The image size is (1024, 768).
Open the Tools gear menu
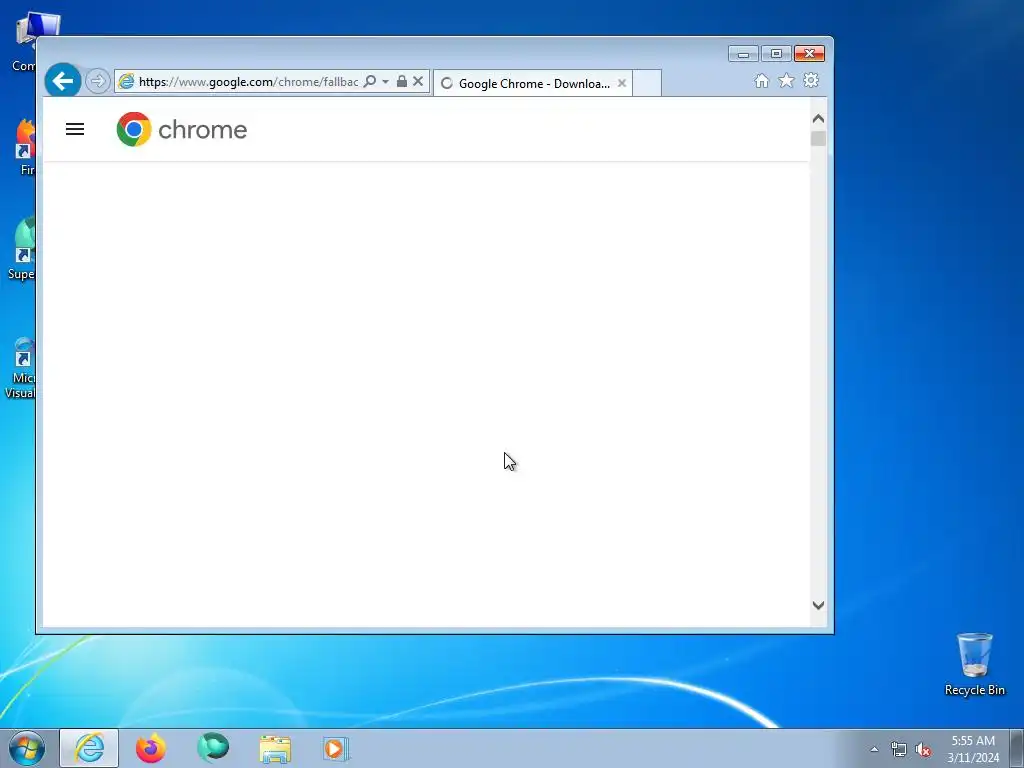click(811, 80)
